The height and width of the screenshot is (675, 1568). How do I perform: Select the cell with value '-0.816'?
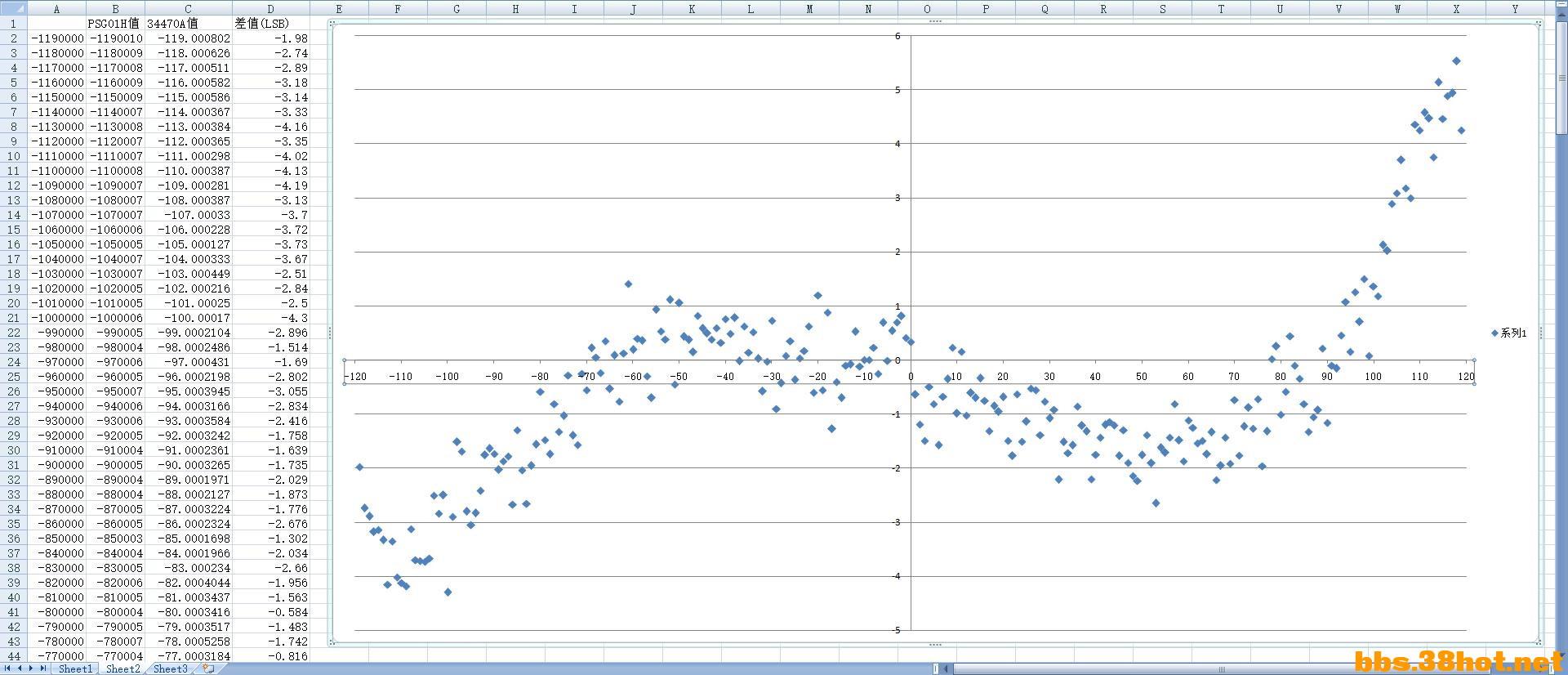click(271, 656)
